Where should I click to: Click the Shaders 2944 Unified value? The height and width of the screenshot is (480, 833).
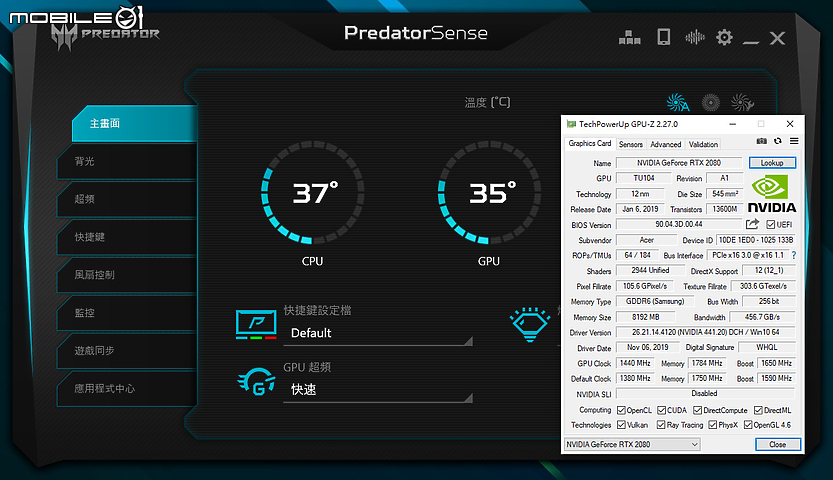pos(650,271)
